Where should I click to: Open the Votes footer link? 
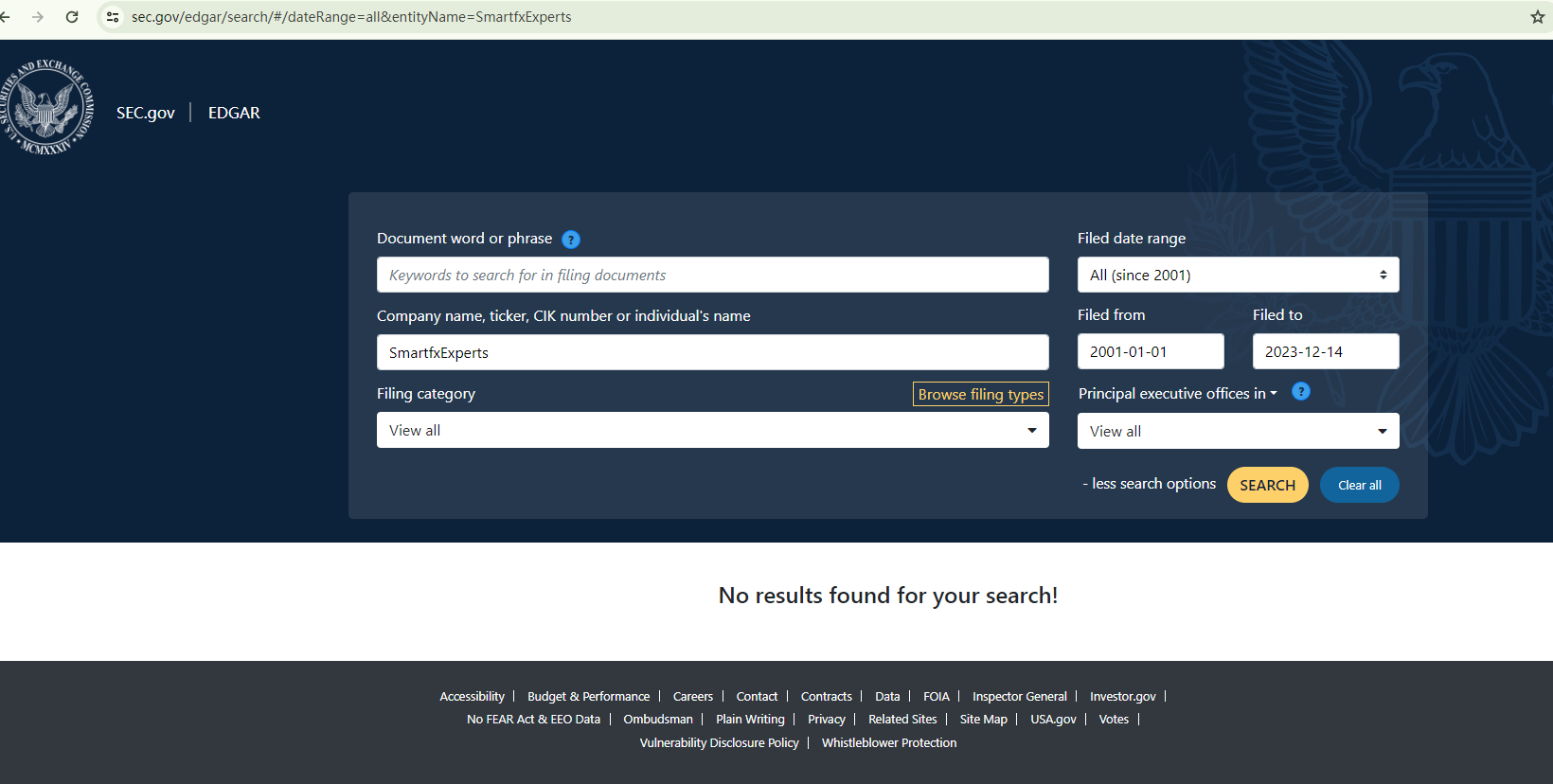[x=1114, y=720]
